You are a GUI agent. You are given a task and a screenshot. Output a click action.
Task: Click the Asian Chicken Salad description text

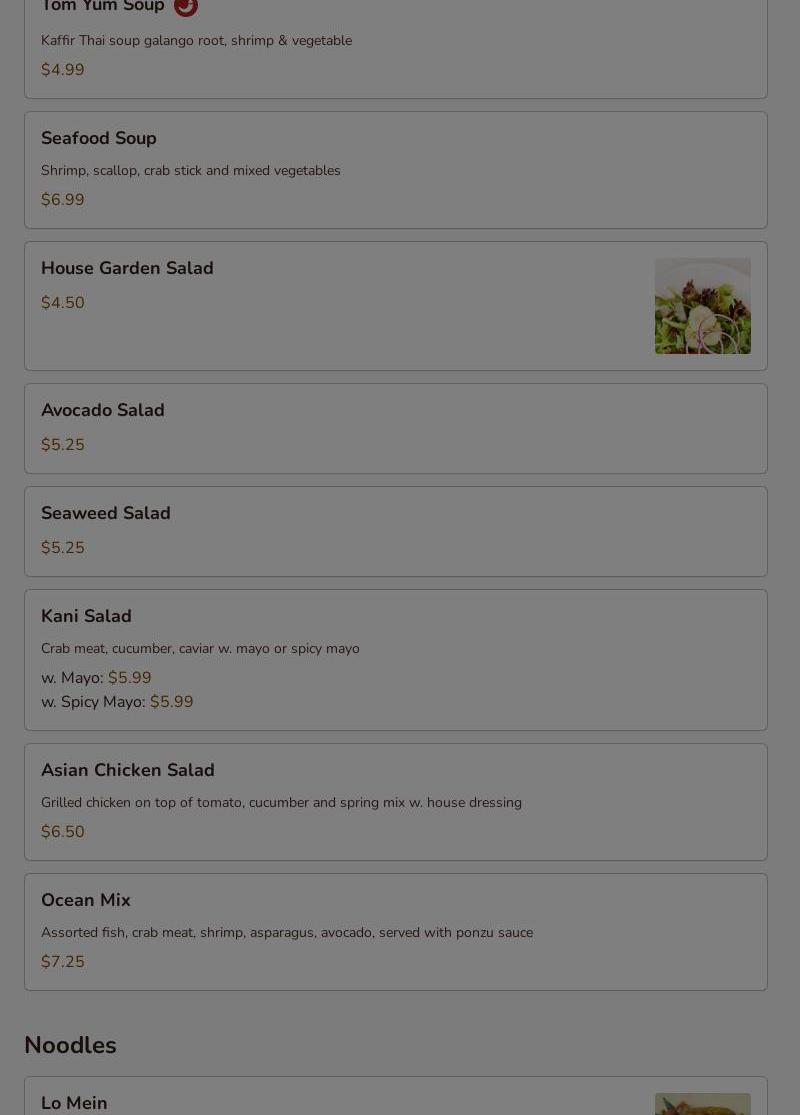pyautogui.click(x=282, y=803)
